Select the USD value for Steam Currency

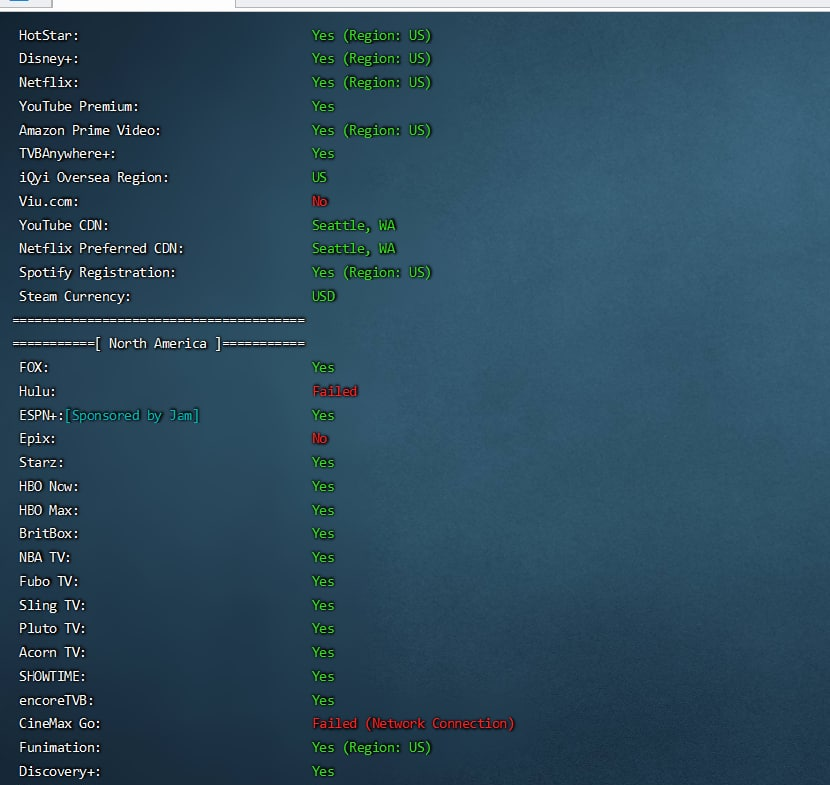323,296
